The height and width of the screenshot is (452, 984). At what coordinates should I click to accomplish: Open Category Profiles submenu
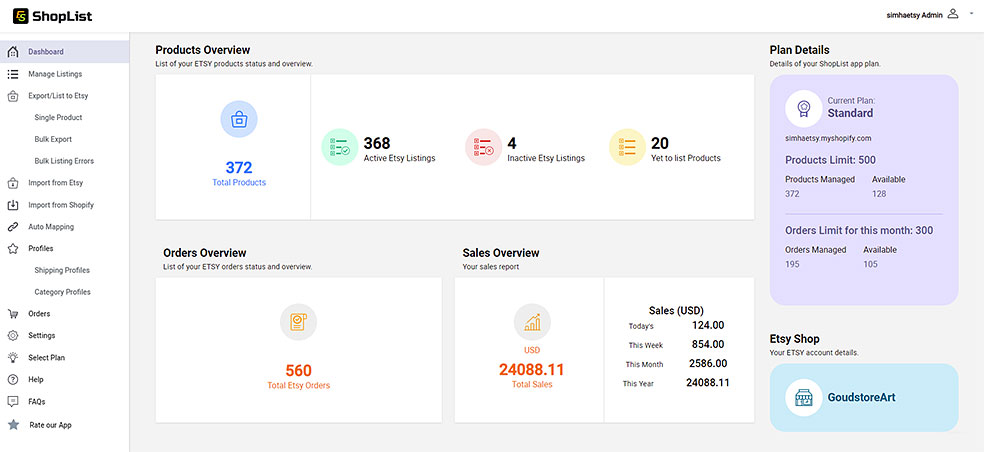(63, 292)
